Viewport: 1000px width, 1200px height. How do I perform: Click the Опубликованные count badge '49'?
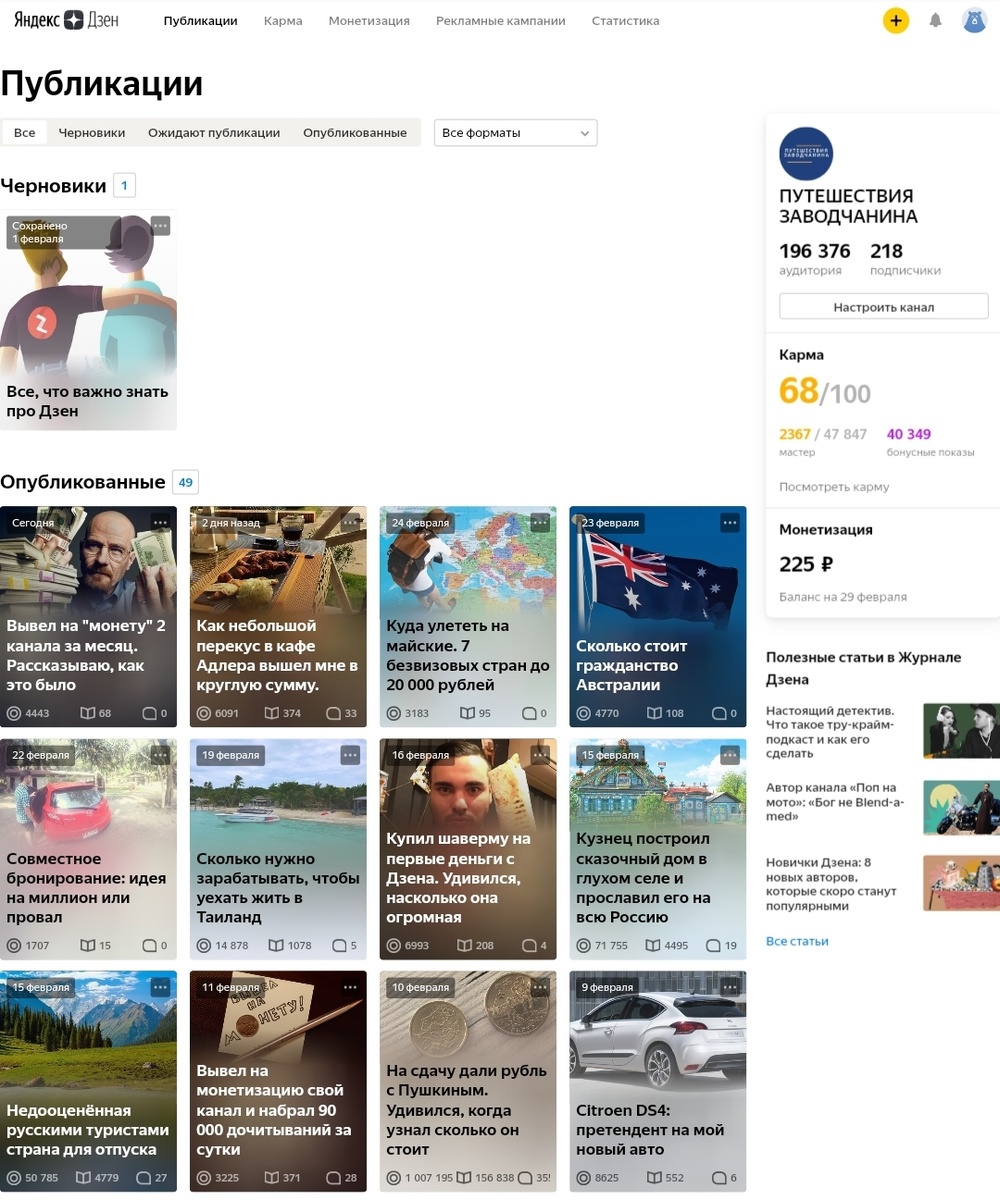[x=185, y=482]
